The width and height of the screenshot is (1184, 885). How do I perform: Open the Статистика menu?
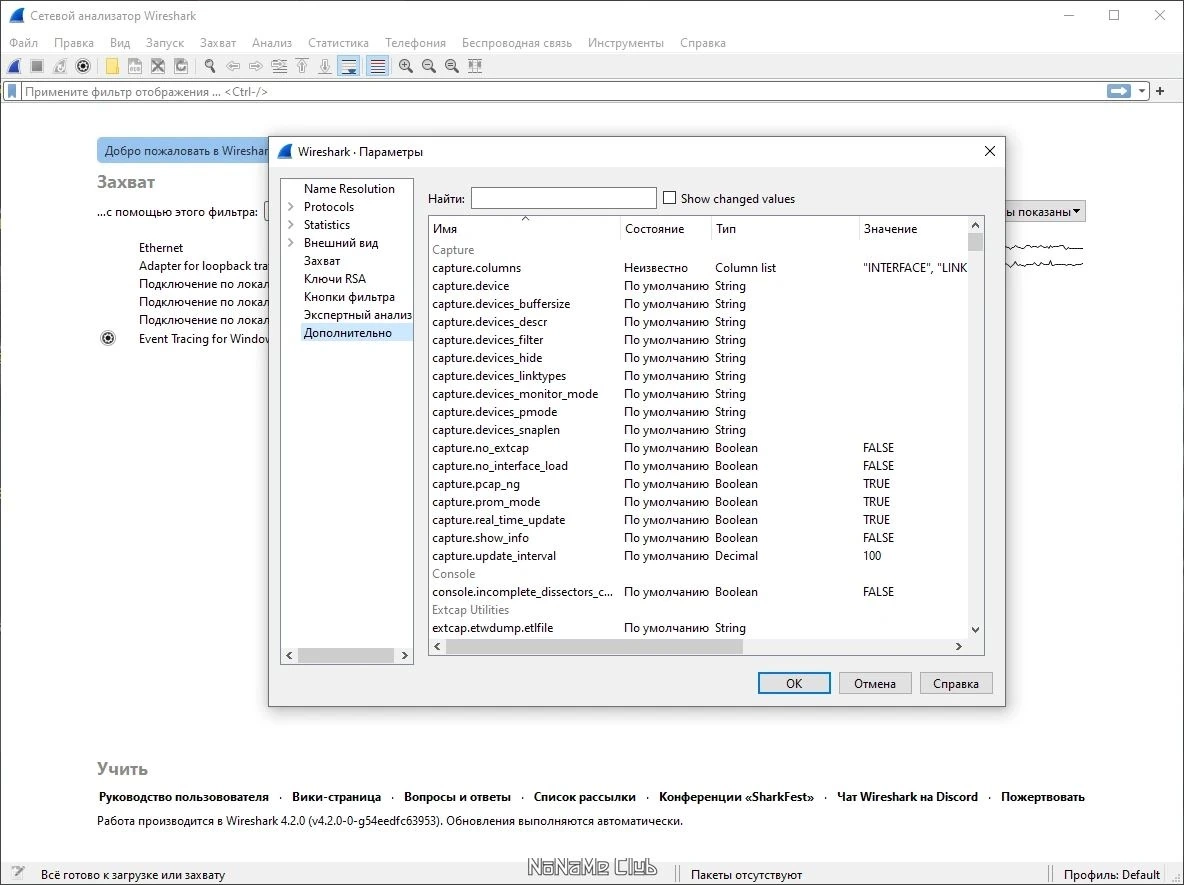coord(338,43)
